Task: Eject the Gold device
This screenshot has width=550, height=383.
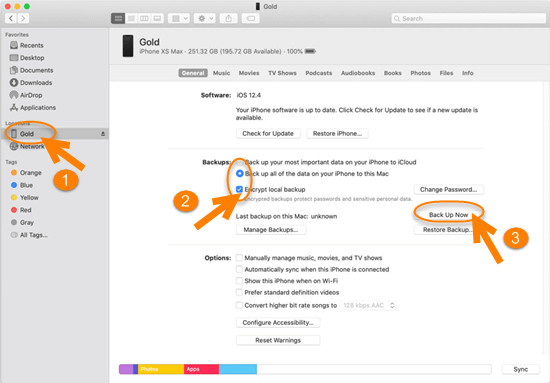Action: [x=103, y=134]
